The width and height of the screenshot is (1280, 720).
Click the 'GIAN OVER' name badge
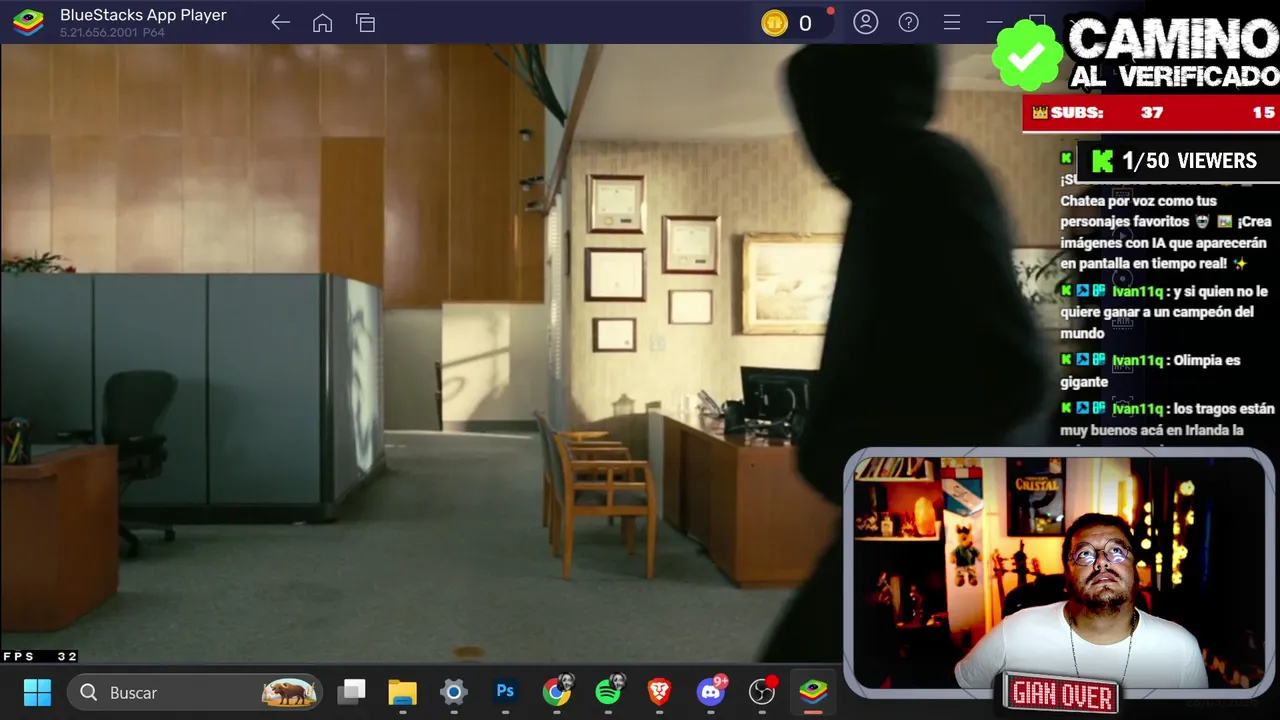click(x=1062, y=693)
